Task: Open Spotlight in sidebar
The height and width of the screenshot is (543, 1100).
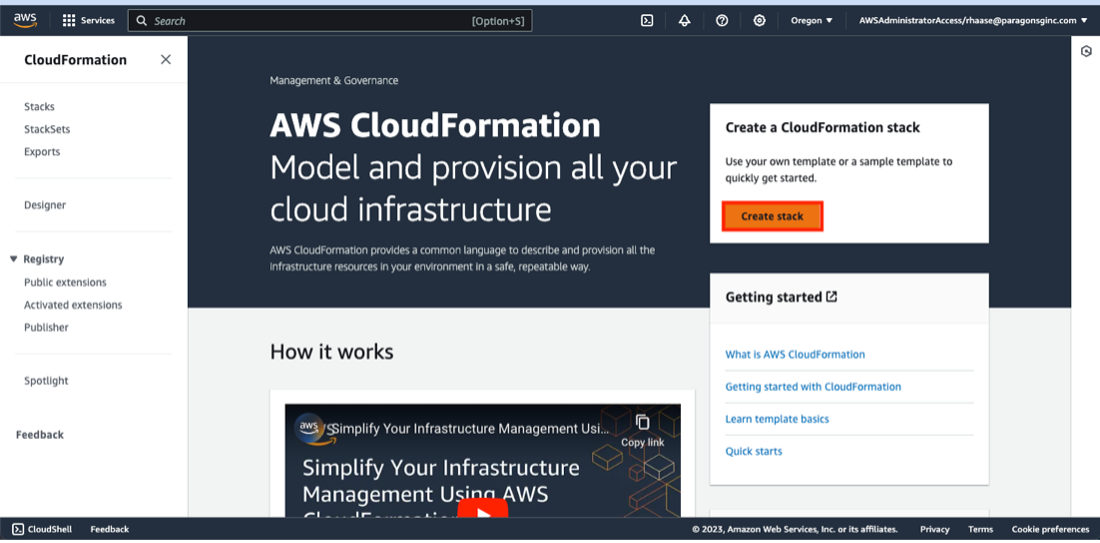Action: pyautogui.click(x=46, y=380)
